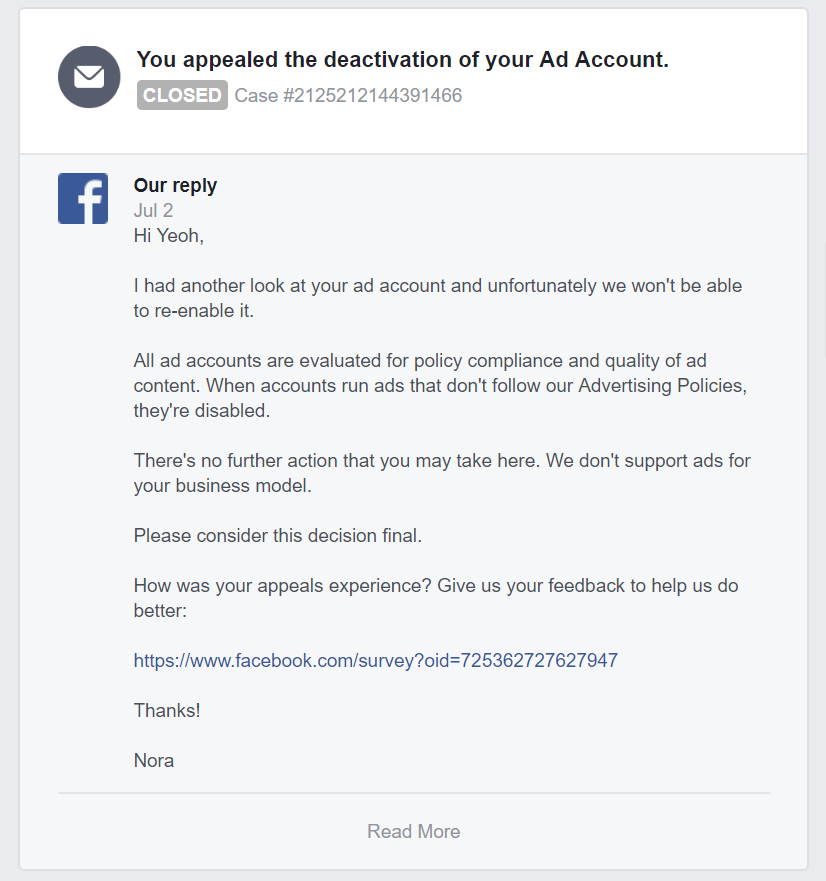
Task: Click the envelope message icon
Action: pos(89,77)
